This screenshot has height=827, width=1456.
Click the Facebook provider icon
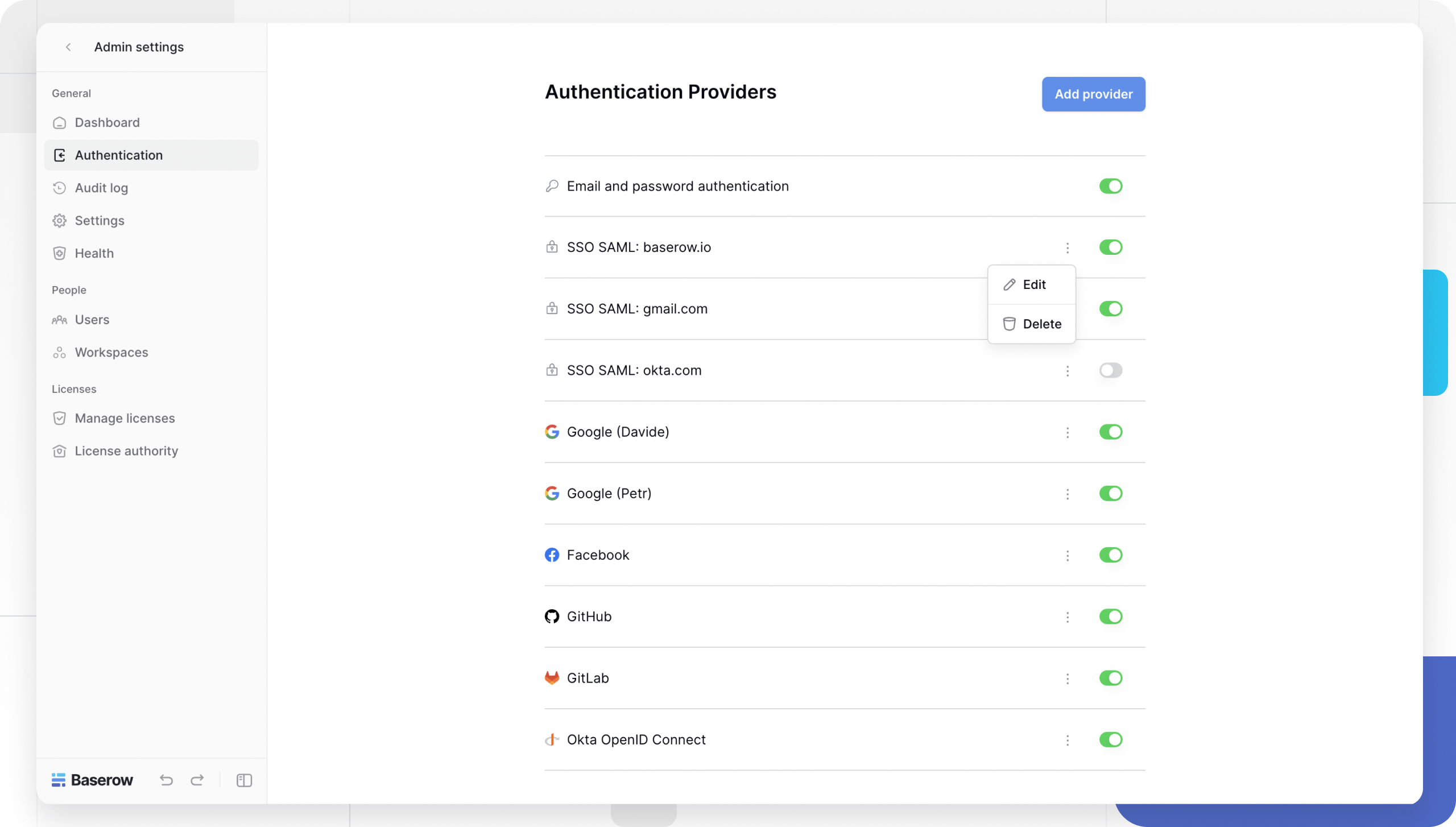pyautogui.click(x=552, y=555)
